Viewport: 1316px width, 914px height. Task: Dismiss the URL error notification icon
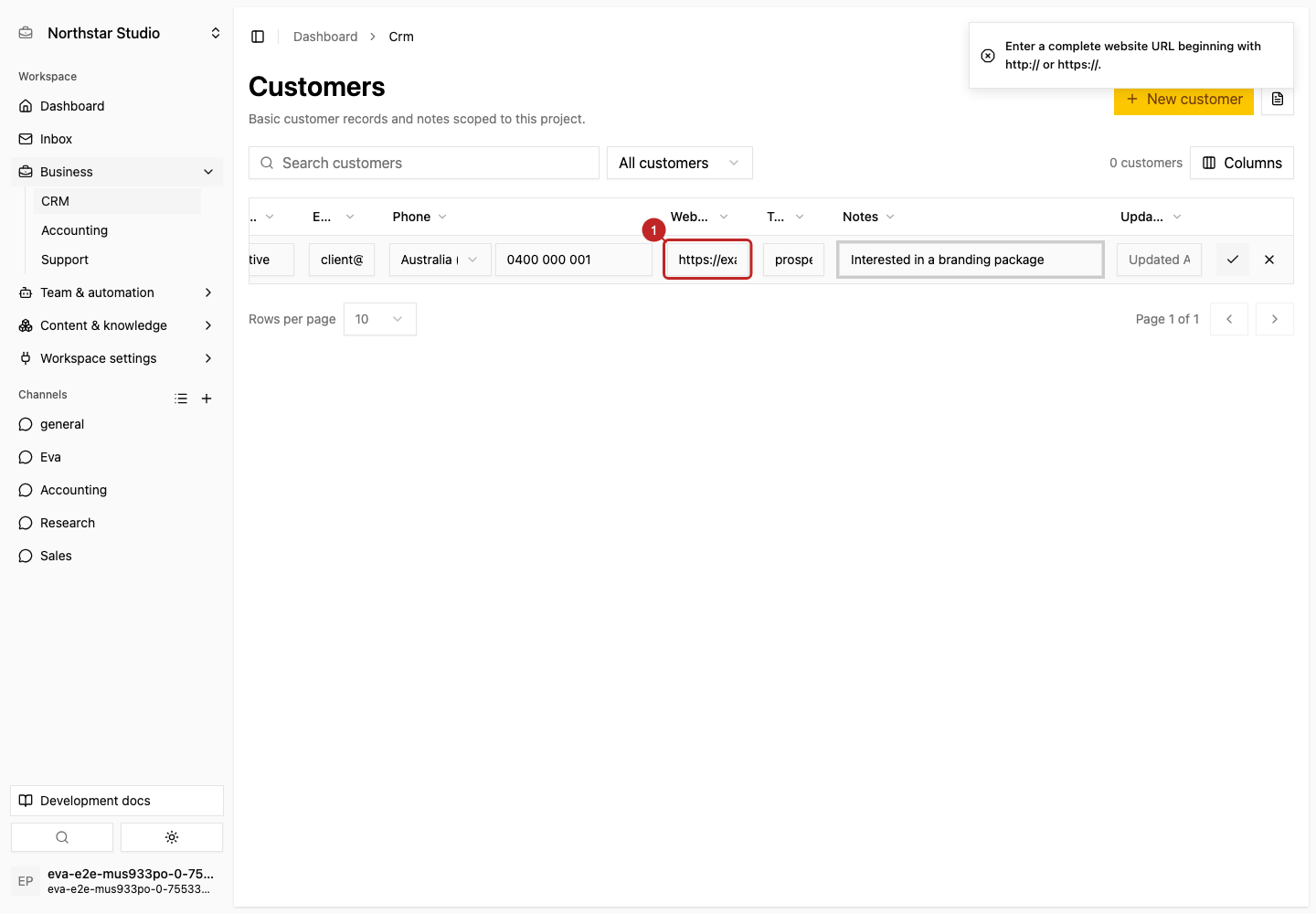coord(988,56)
